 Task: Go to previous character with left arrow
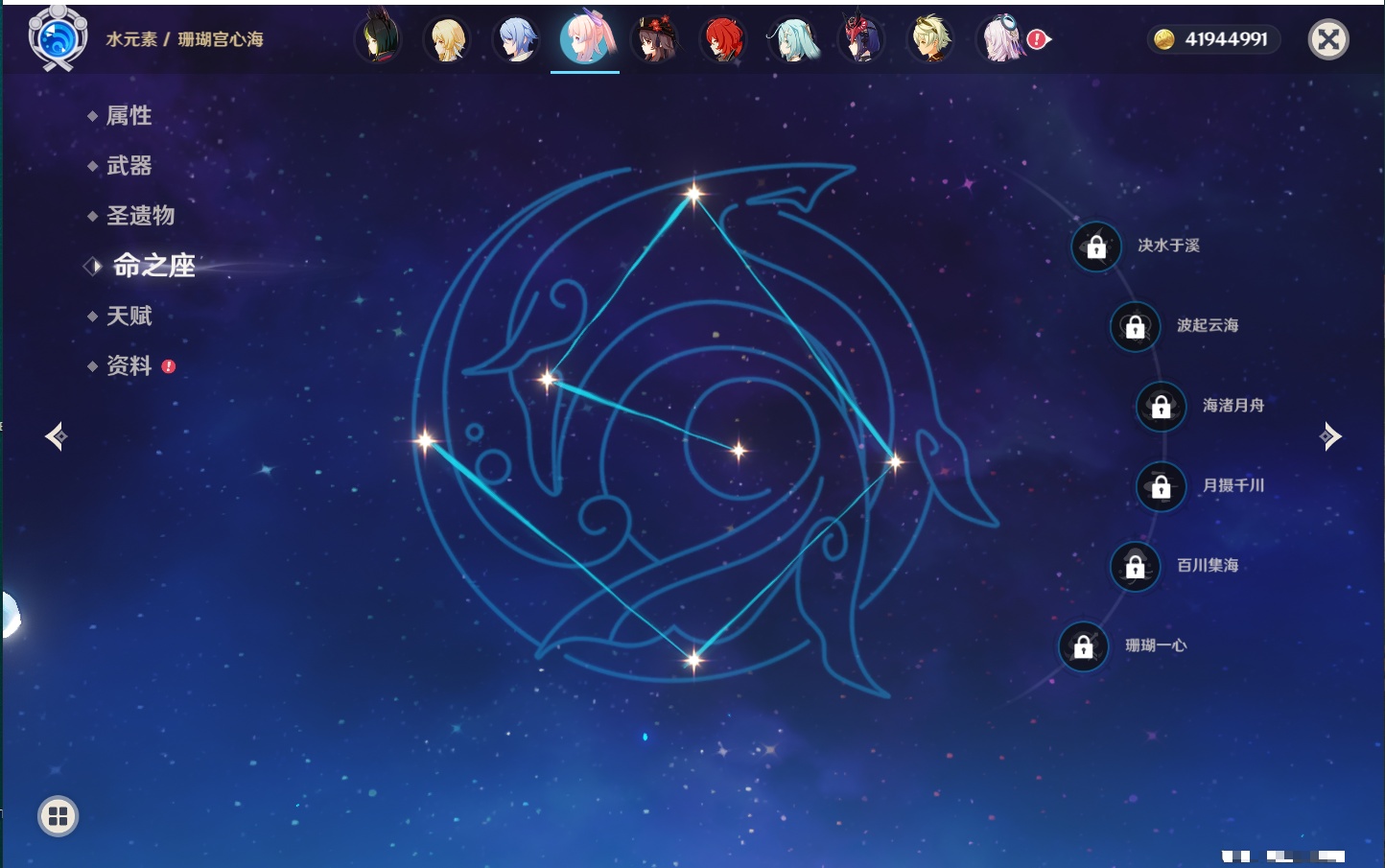click(x=56, y=436)
